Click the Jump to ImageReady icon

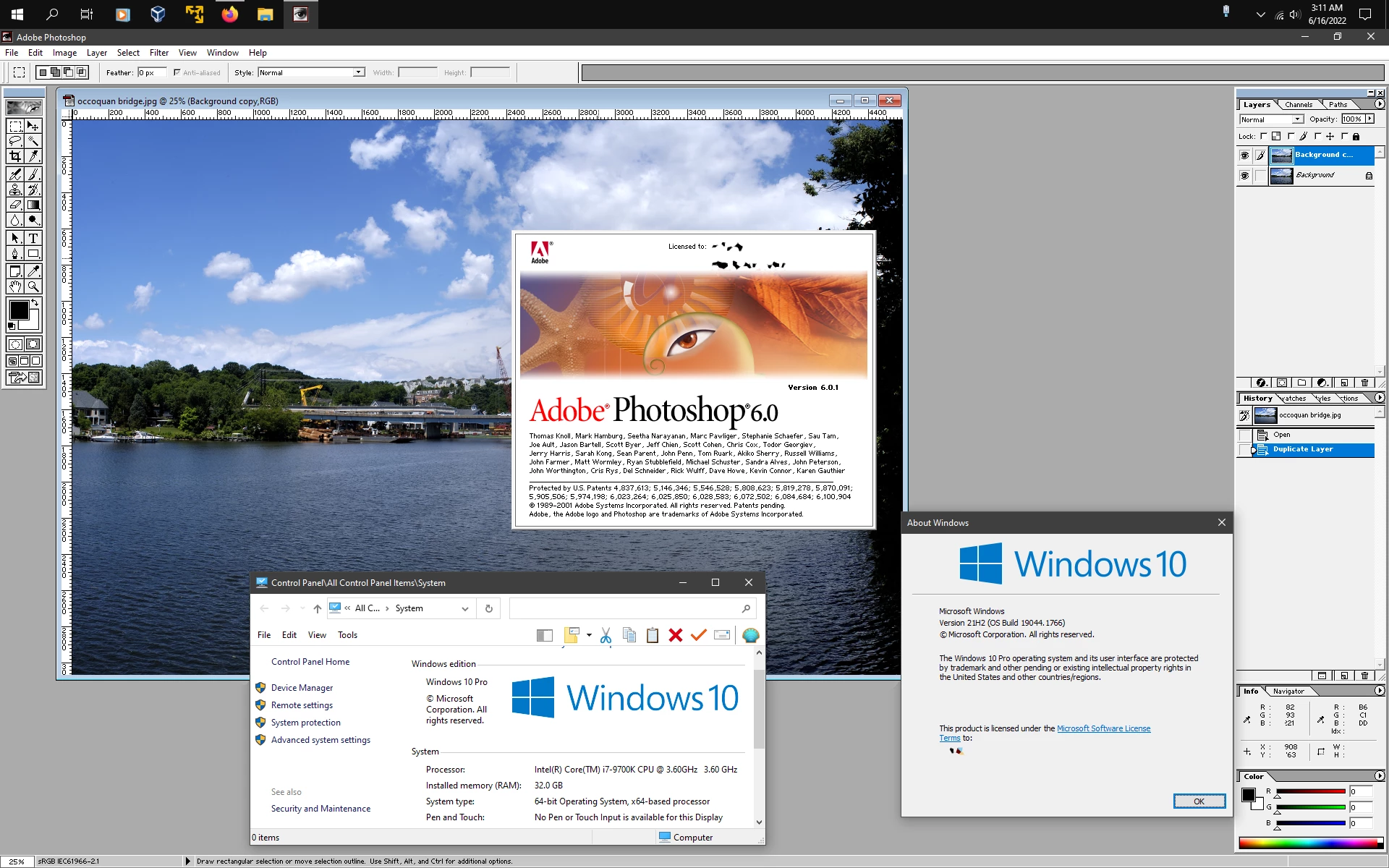tap(24, 377)
